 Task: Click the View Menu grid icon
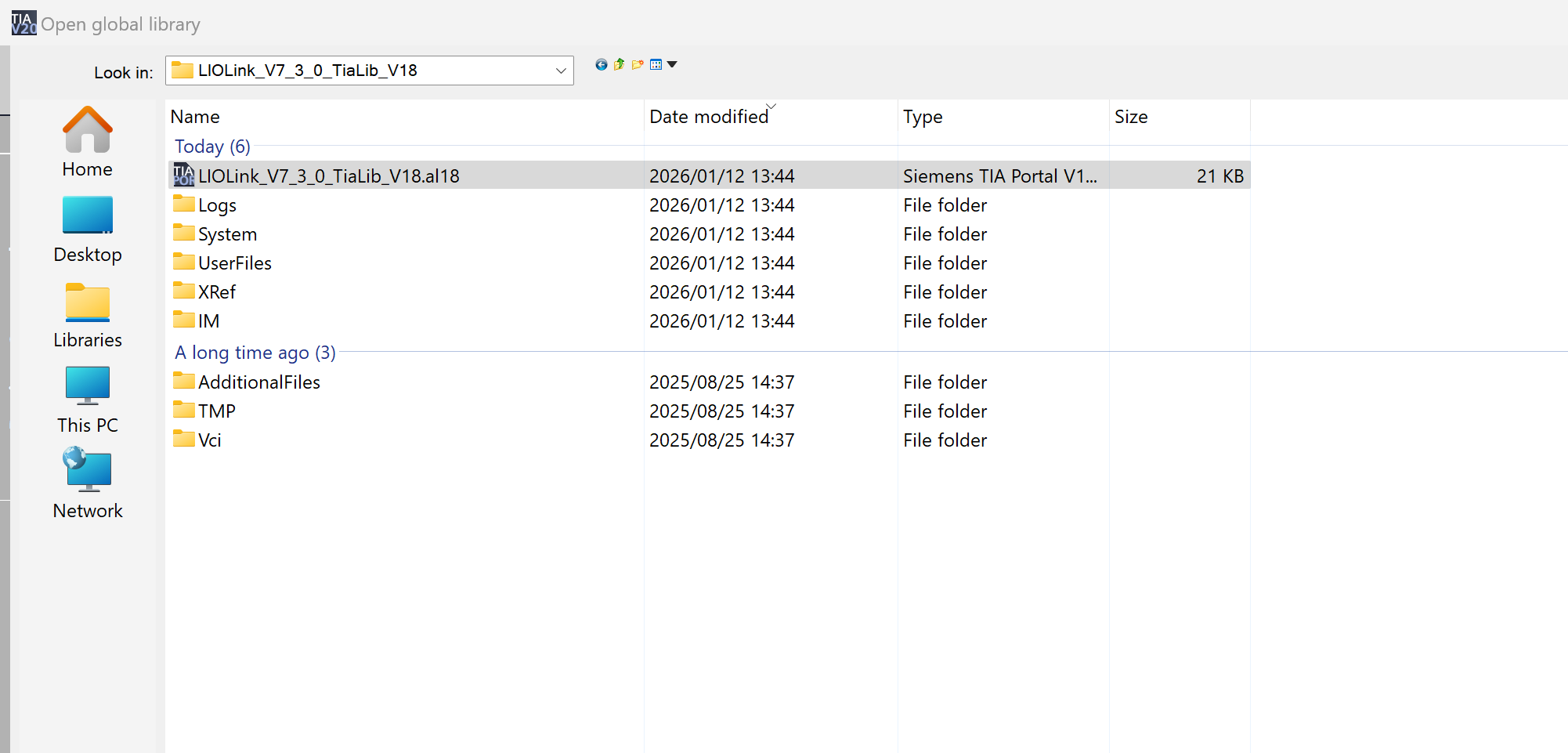tap(656, 65)
